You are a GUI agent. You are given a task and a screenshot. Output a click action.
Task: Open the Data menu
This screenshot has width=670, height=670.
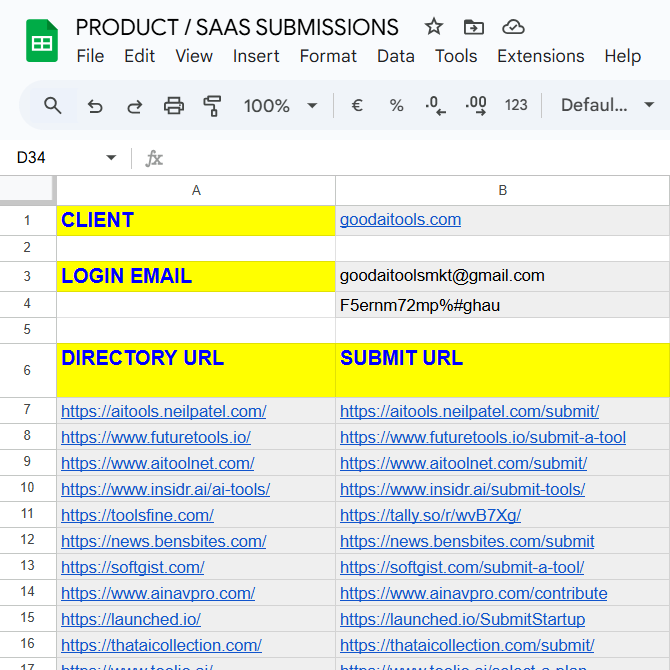point(396,56)
